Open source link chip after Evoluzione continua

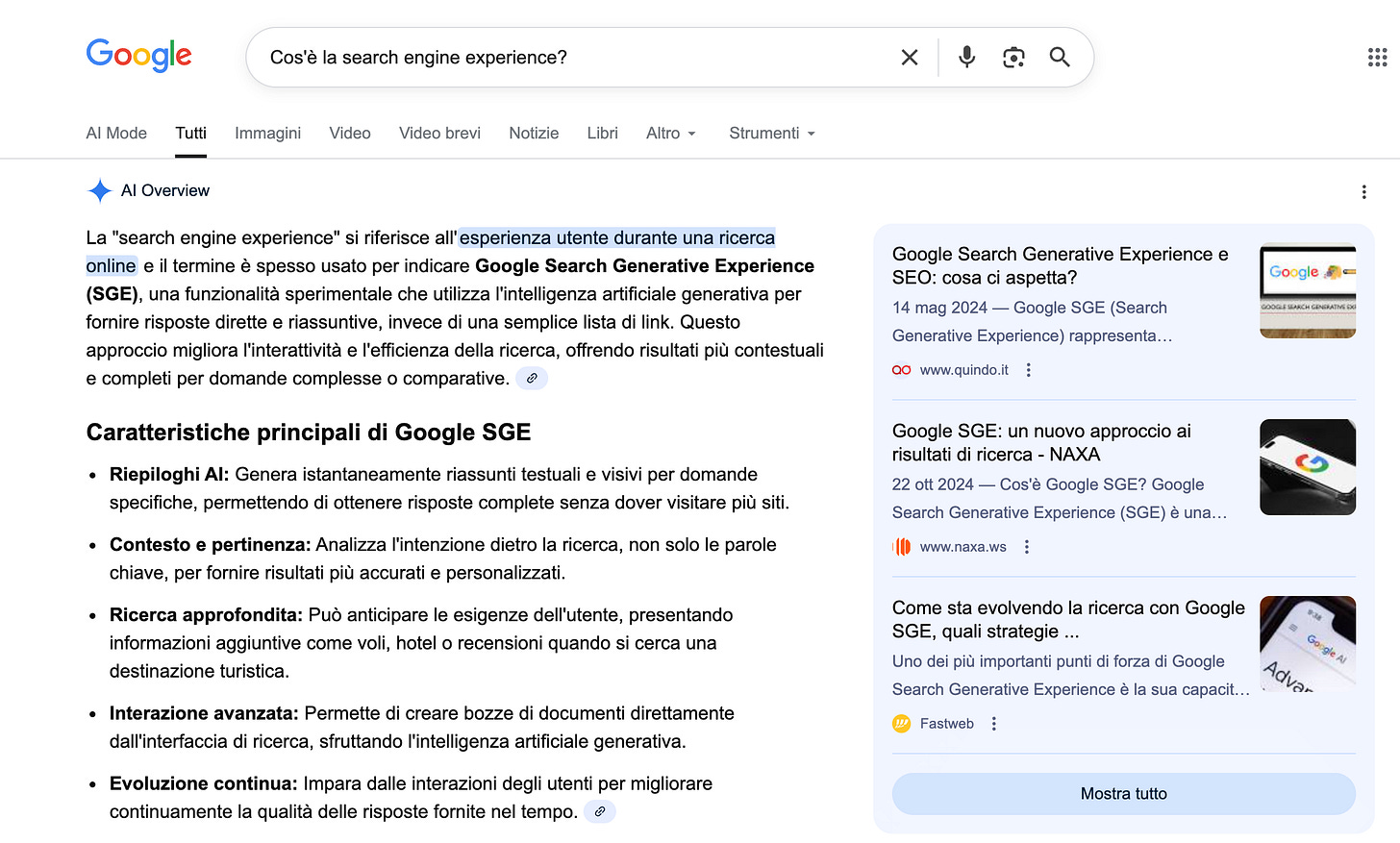600,812
